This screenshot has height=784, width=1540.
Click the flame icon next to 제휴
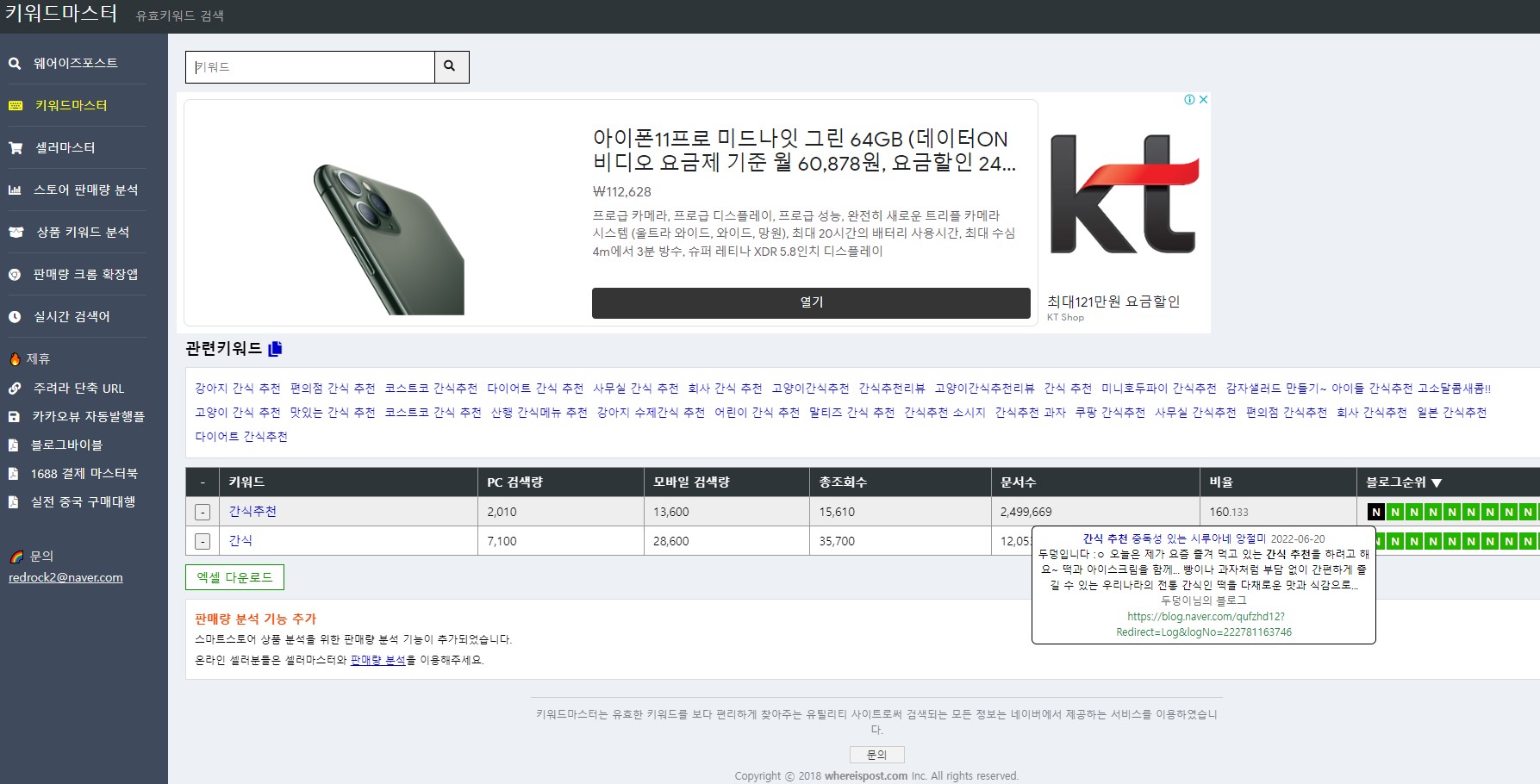15,359
